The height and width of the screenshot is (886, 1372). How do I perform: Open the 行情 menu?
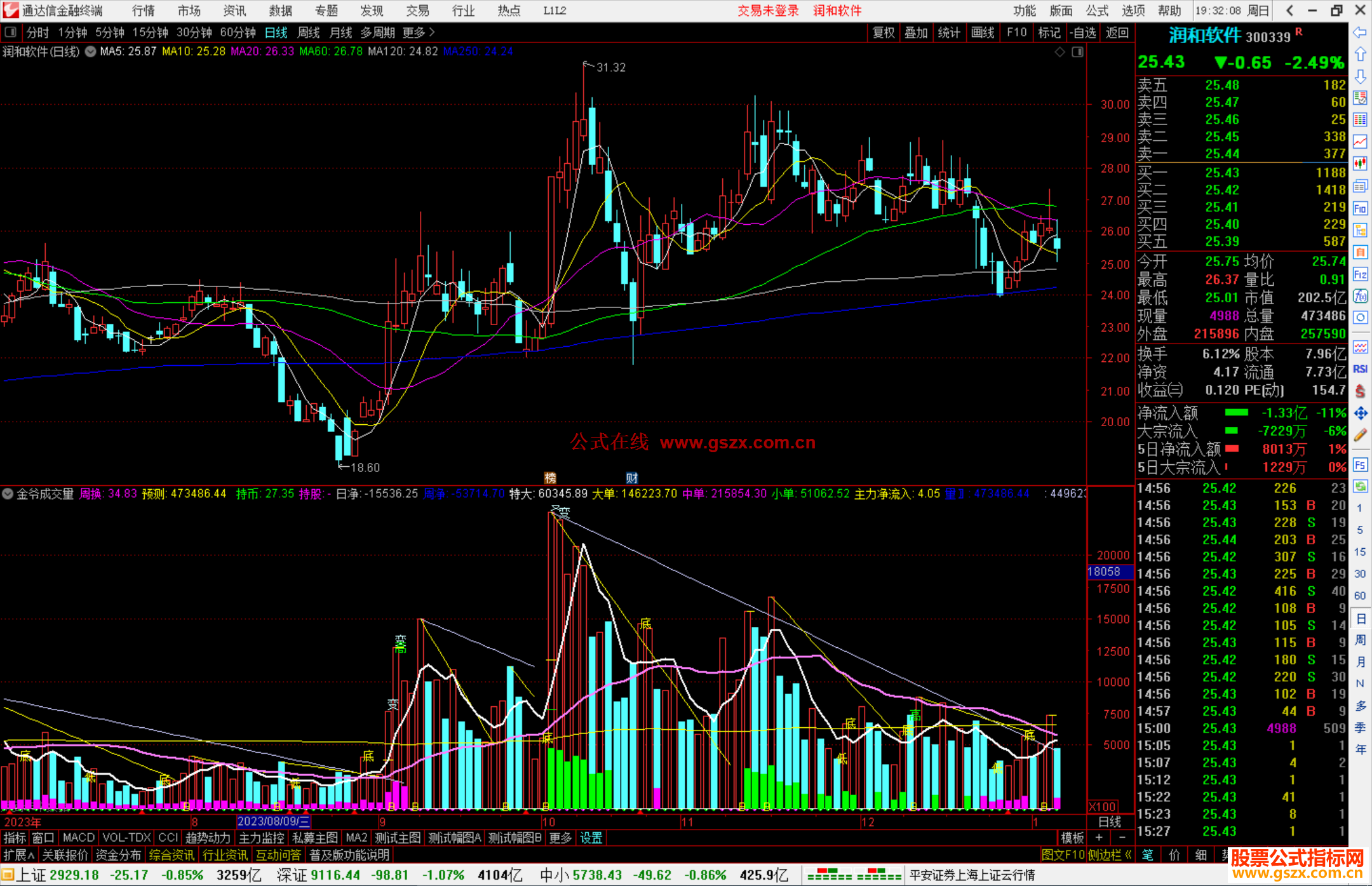tap(143, 11)
